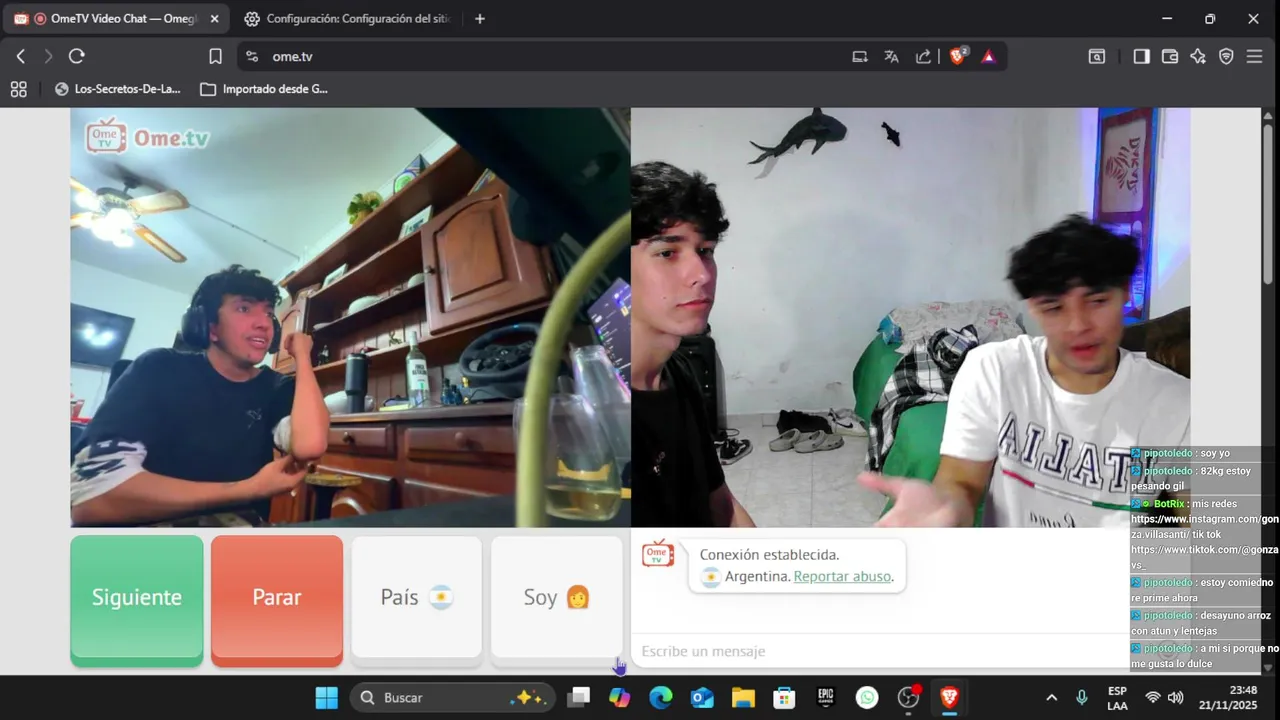Screen dimensions: 1280x720
Task: Bookmark this page with the bookmark icon
Action: click(x=215, y=57)
